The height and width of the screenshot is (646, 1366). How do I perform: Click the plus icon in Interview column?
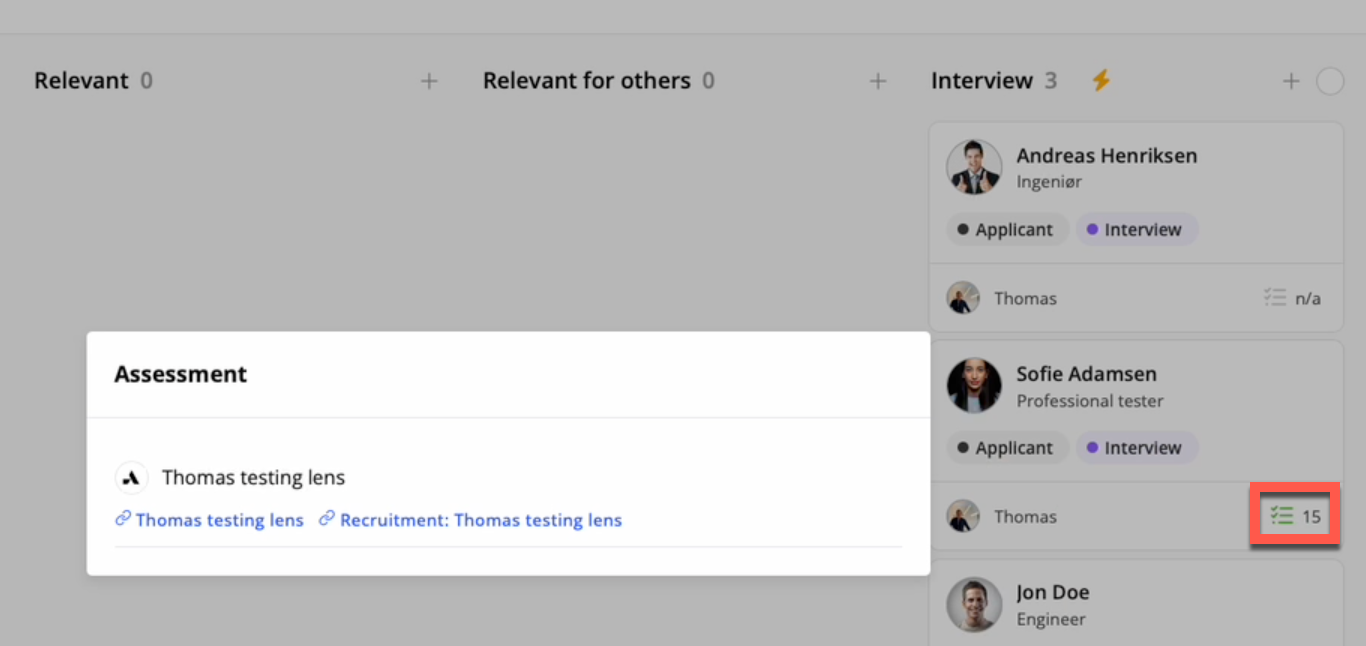point(1291,81)
